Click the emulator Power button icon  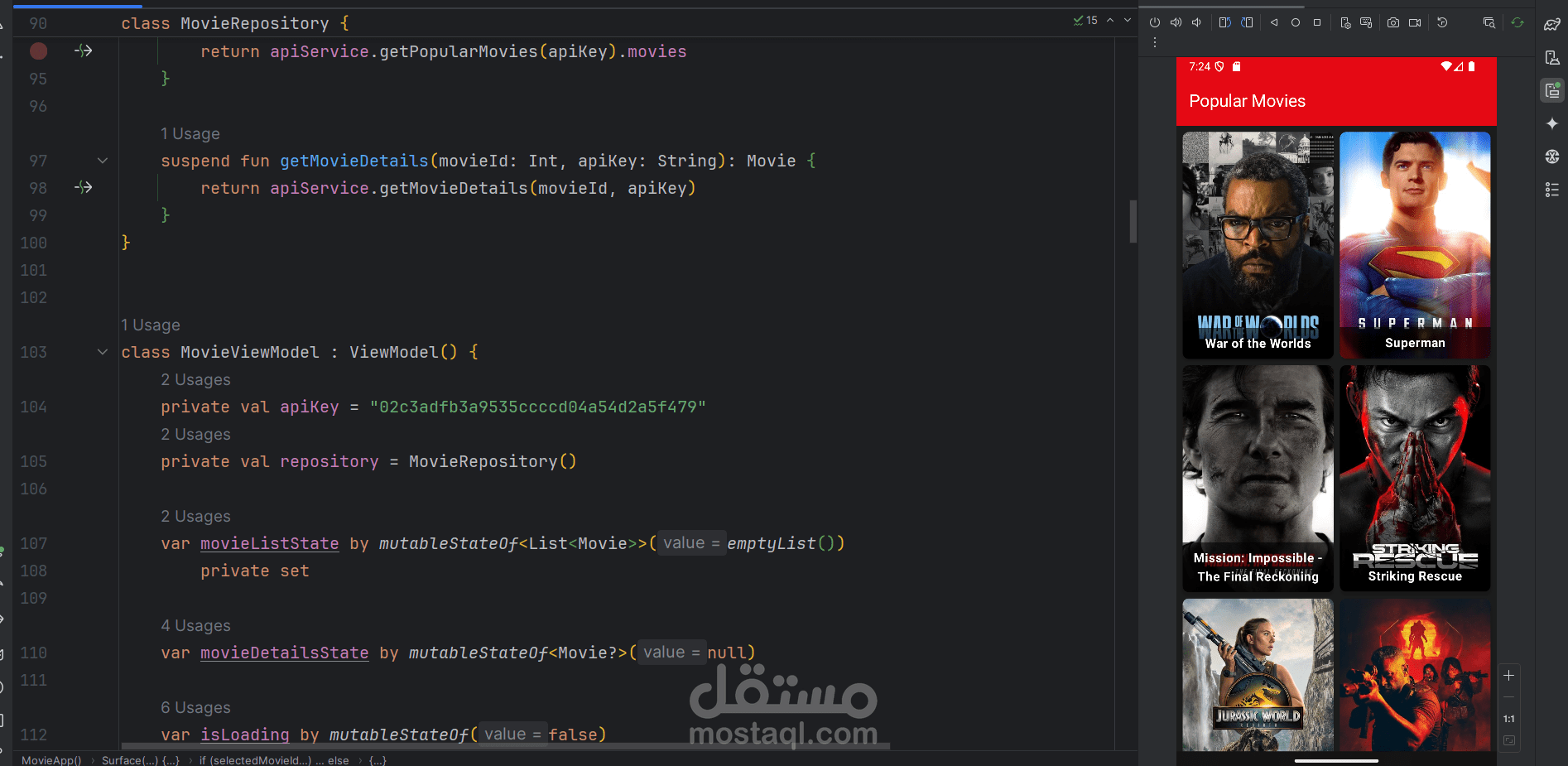tap(1154, 22)
